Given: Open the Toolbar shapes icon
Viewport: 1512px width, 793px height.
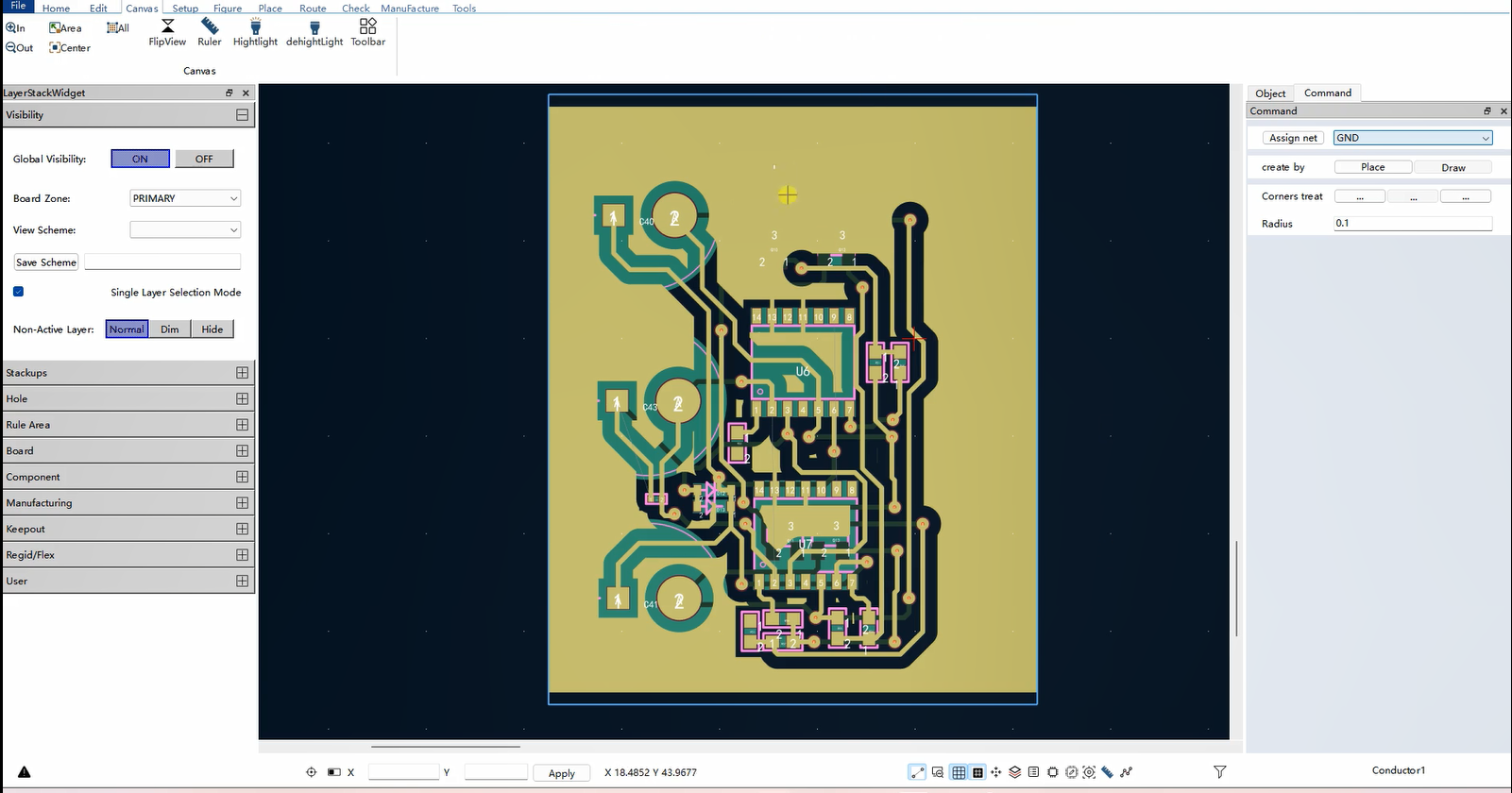Looking at the screenshot, I should click(x=368, y=26).
